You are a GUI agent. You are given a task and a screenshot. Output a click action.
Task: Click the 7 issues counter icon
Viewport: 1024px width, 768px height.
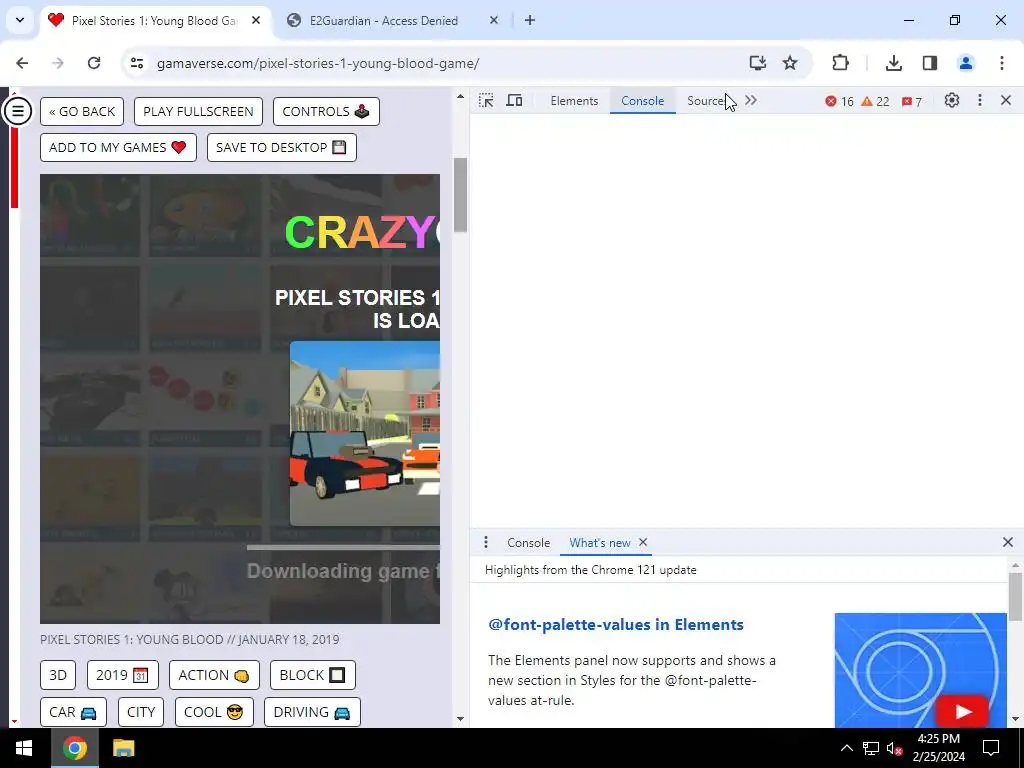click(x=912, y=101)
